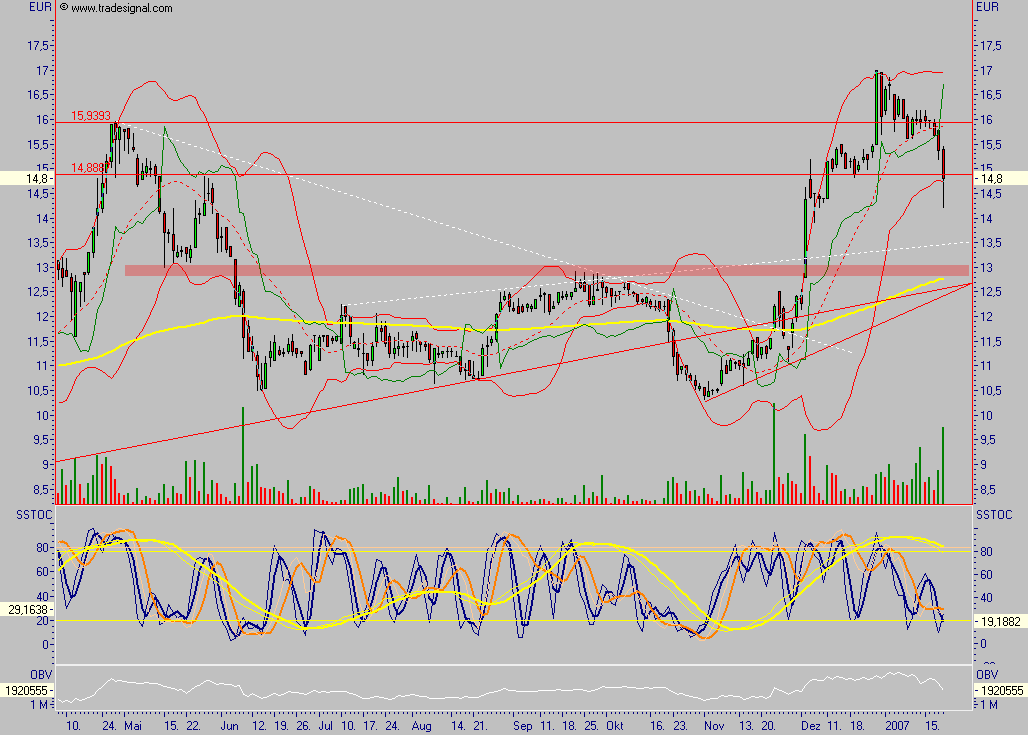Click the 13. date label after Nov
Screen dimensions: 1028x735
point(747,726)
